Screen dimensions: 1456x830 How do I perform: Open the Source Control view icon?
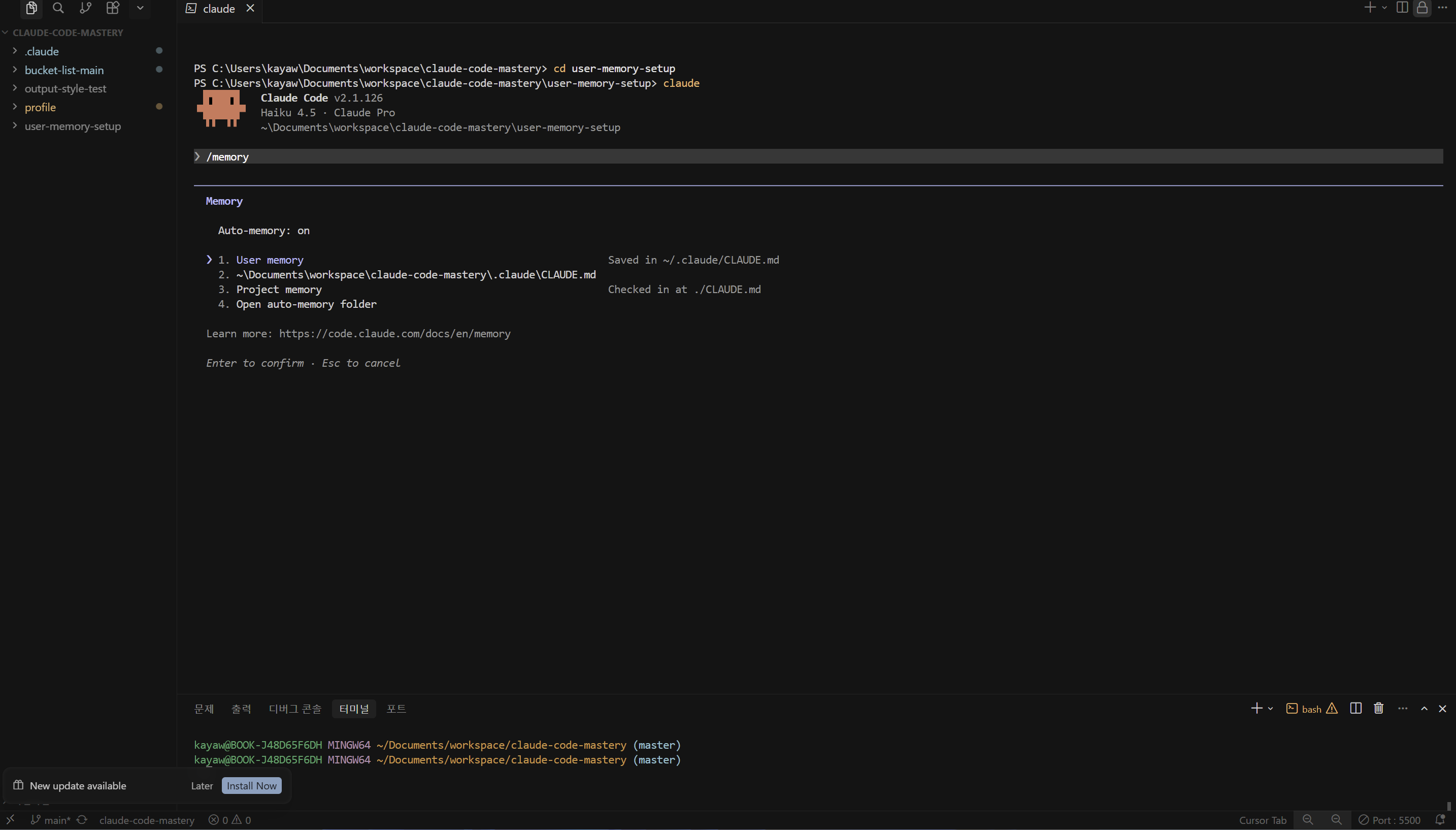tap(85, 8)
